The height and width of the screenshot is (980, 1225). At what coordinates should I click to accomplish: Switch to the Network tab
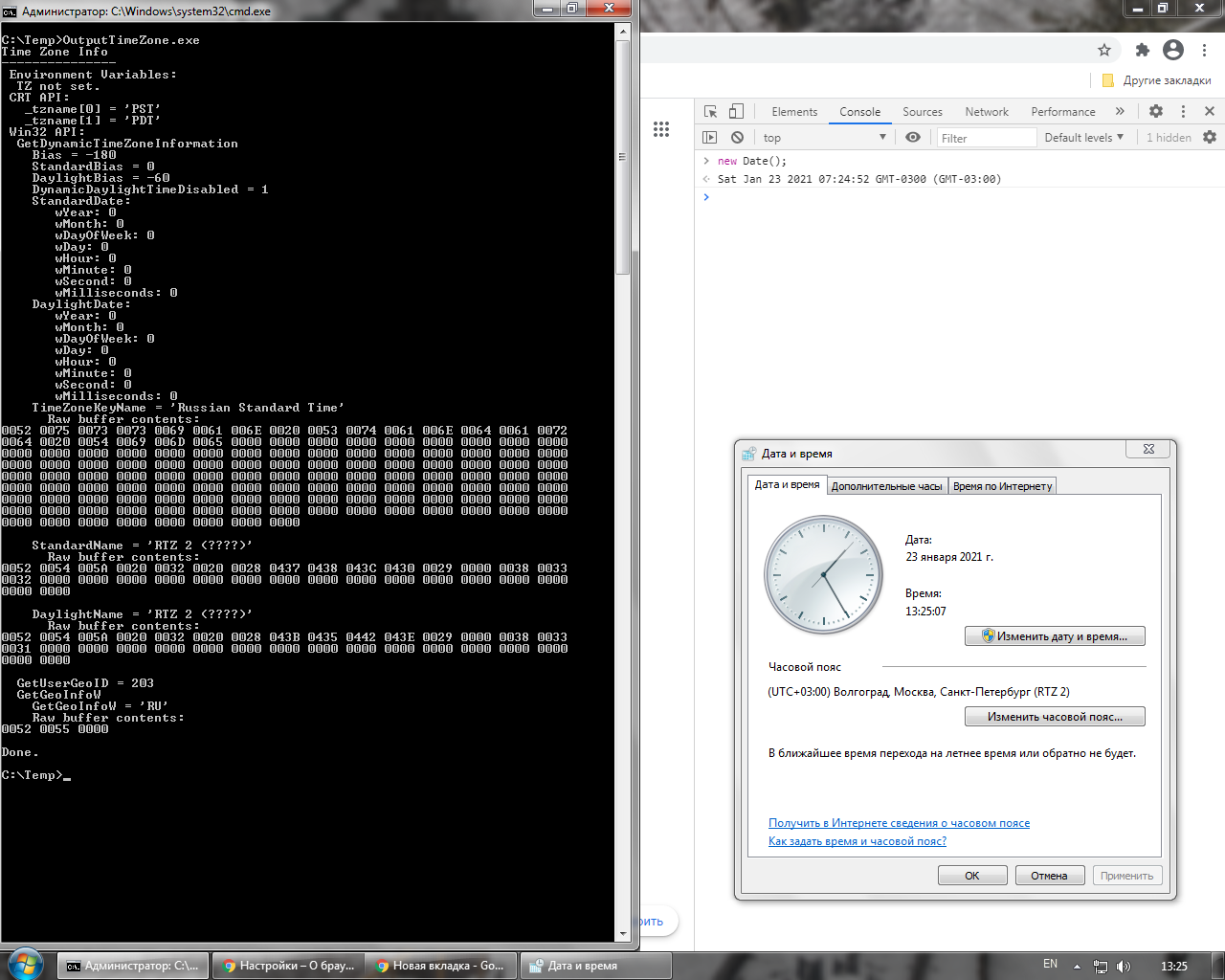pos(987,111)
